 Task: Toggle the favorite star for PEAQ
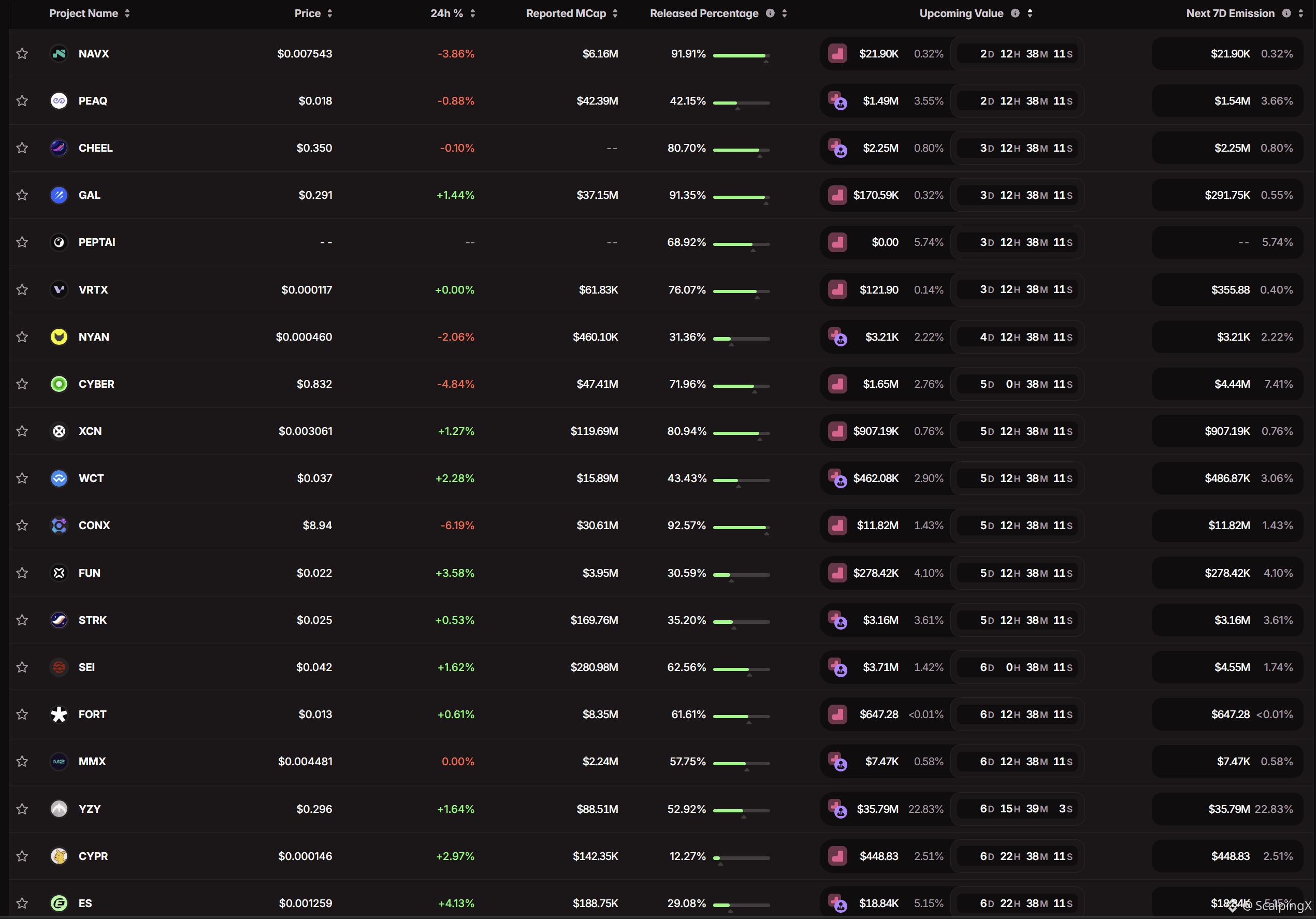22,101
